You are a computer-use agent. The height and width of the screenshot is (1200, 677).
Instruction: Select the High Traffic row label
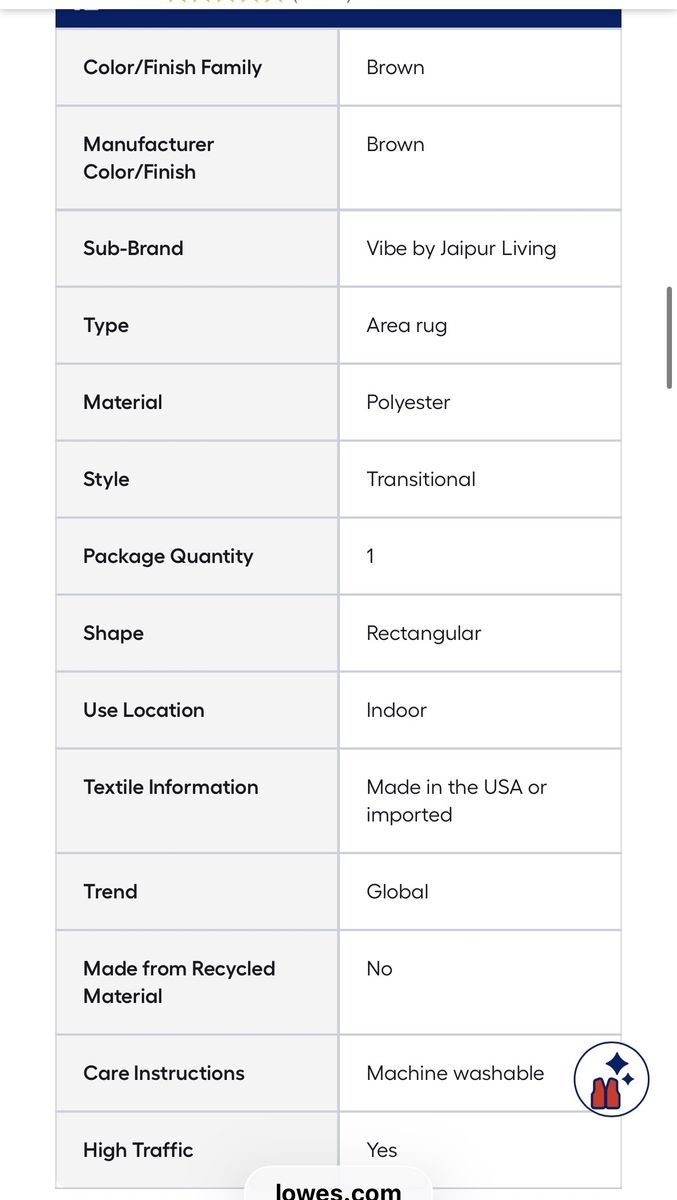coord(138,1150)
